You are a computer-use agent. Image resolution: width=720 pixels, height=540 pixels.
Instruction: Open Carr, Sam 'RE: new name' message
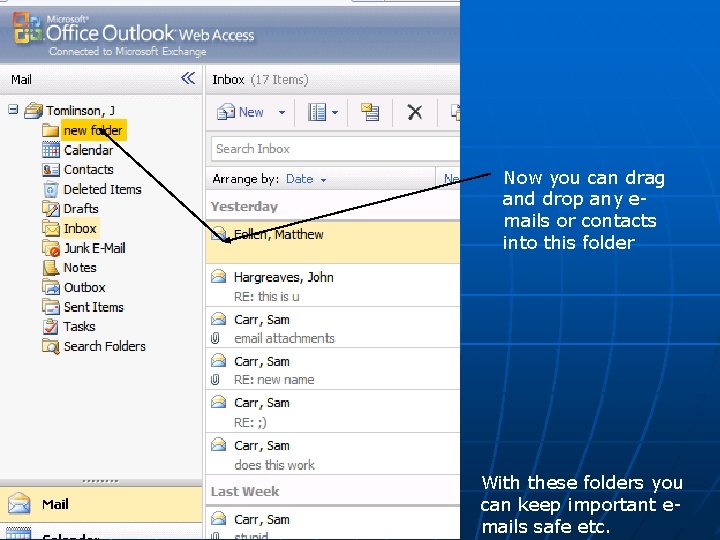click(333, 370)
